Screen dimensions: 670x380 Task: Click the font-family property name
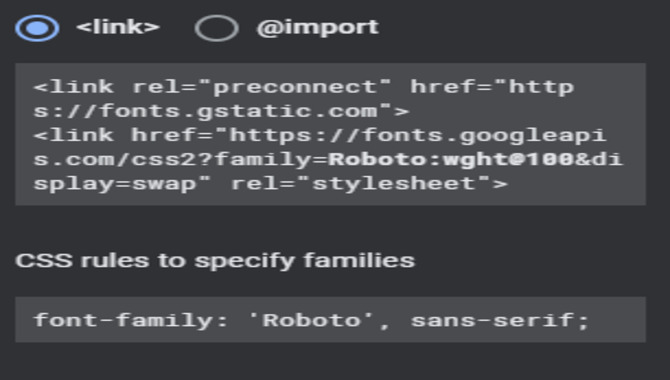123,321
